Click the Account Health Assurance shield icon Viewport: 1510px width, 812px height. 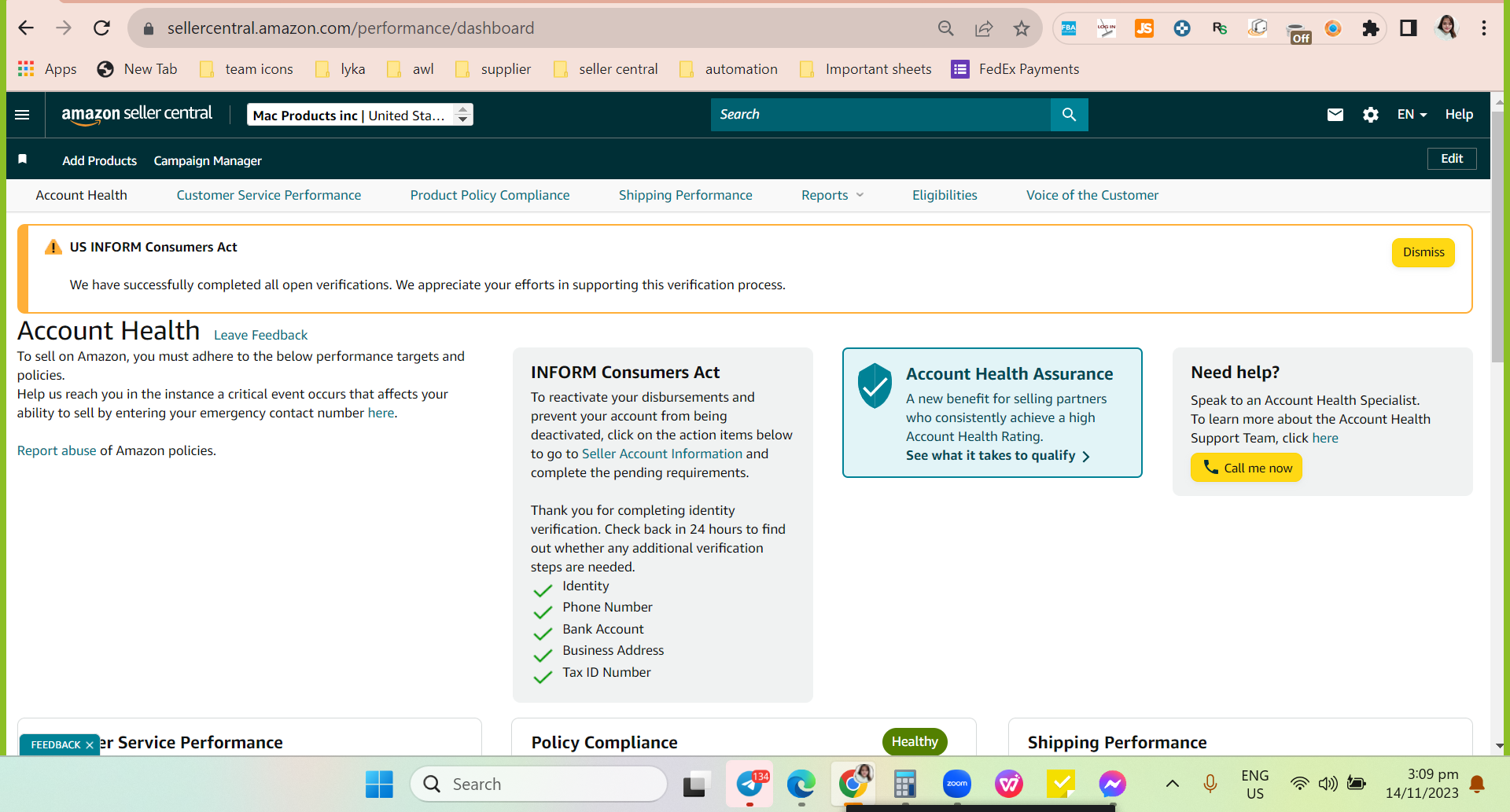click(875, 386)
